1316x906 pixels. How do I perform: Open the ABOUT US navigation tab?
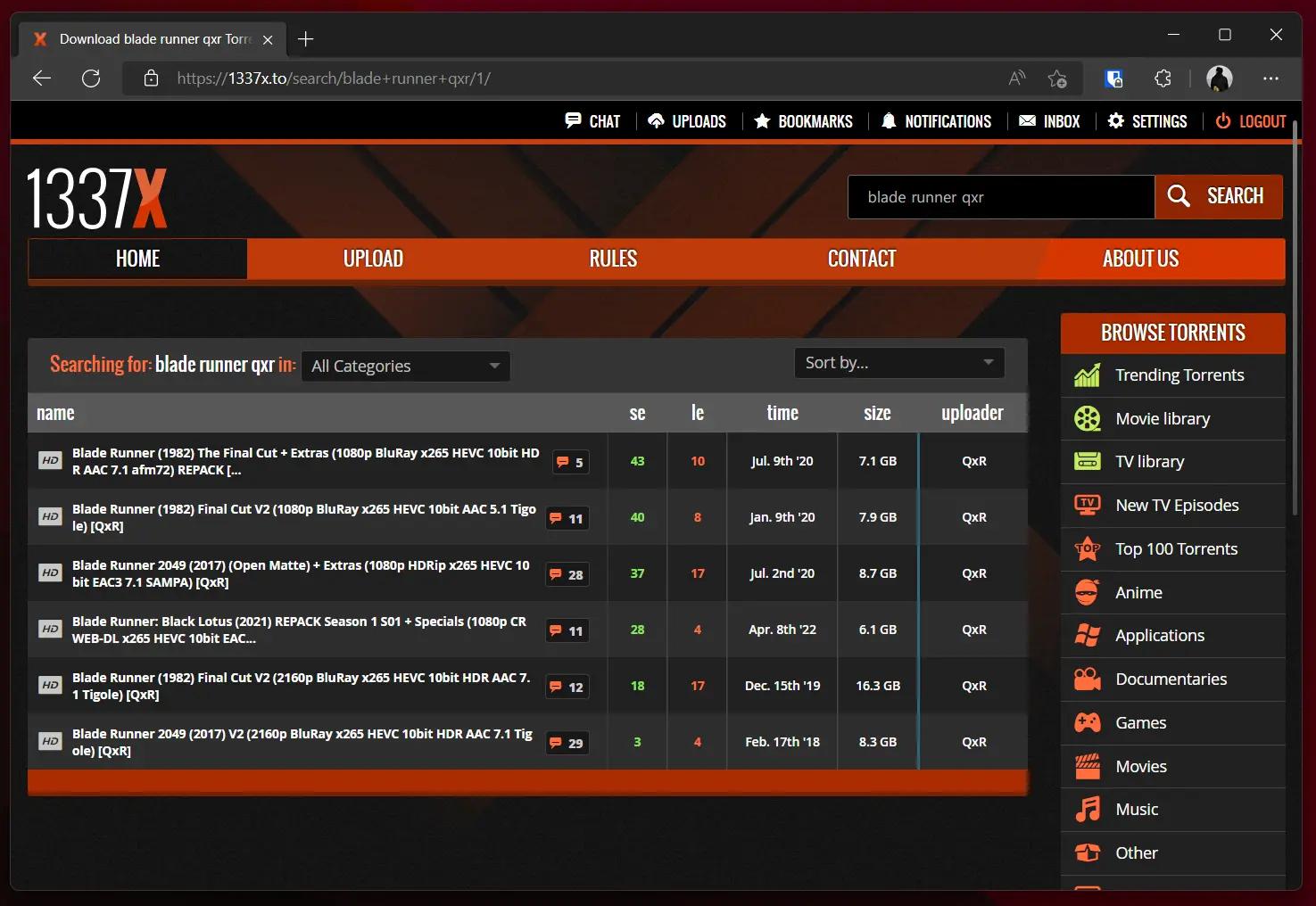(x=1140, y=259)
